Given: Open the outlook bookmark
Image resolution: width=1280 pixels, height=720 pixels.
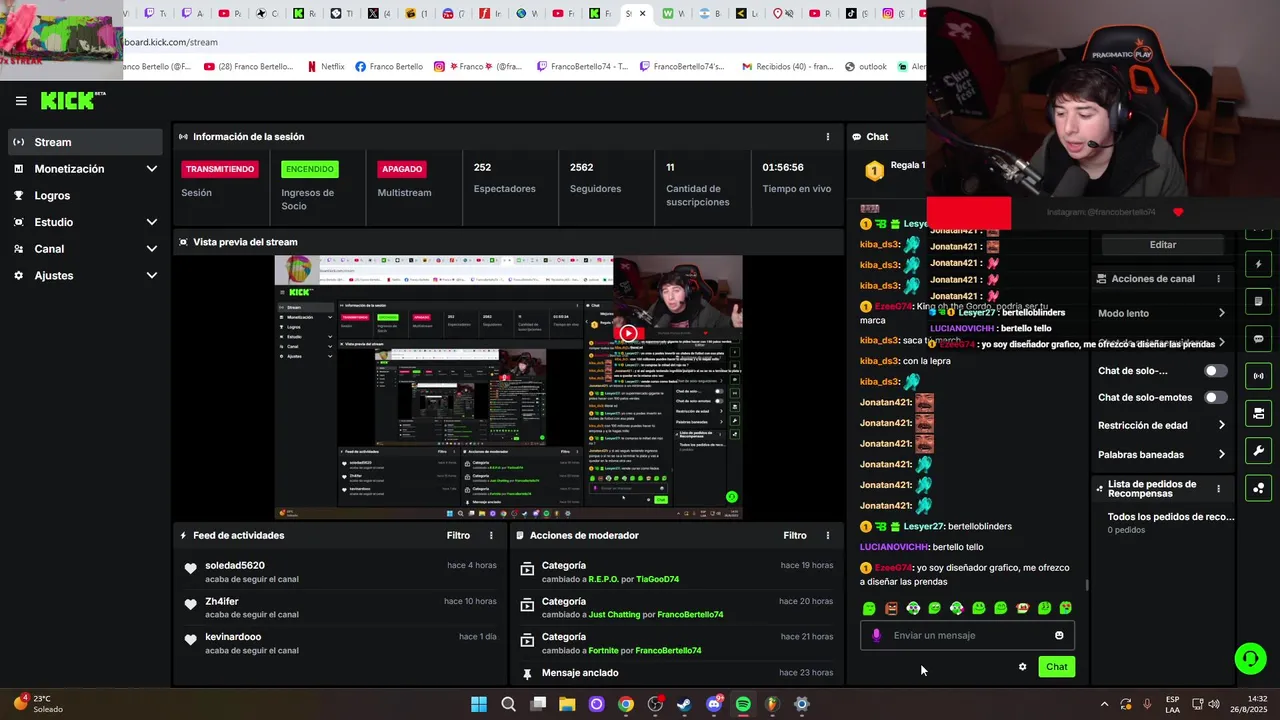Looking at the screenshot, I should tap(866, 67).
